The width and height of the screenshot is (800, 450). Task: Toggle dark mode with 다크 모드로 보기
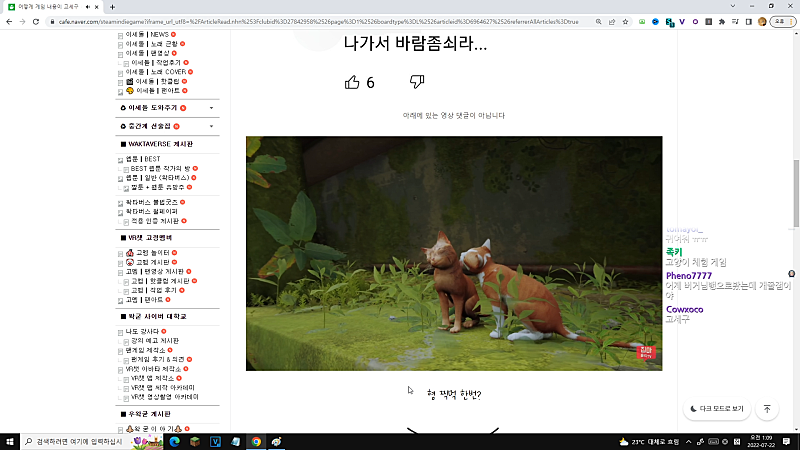tap(717, 409)
